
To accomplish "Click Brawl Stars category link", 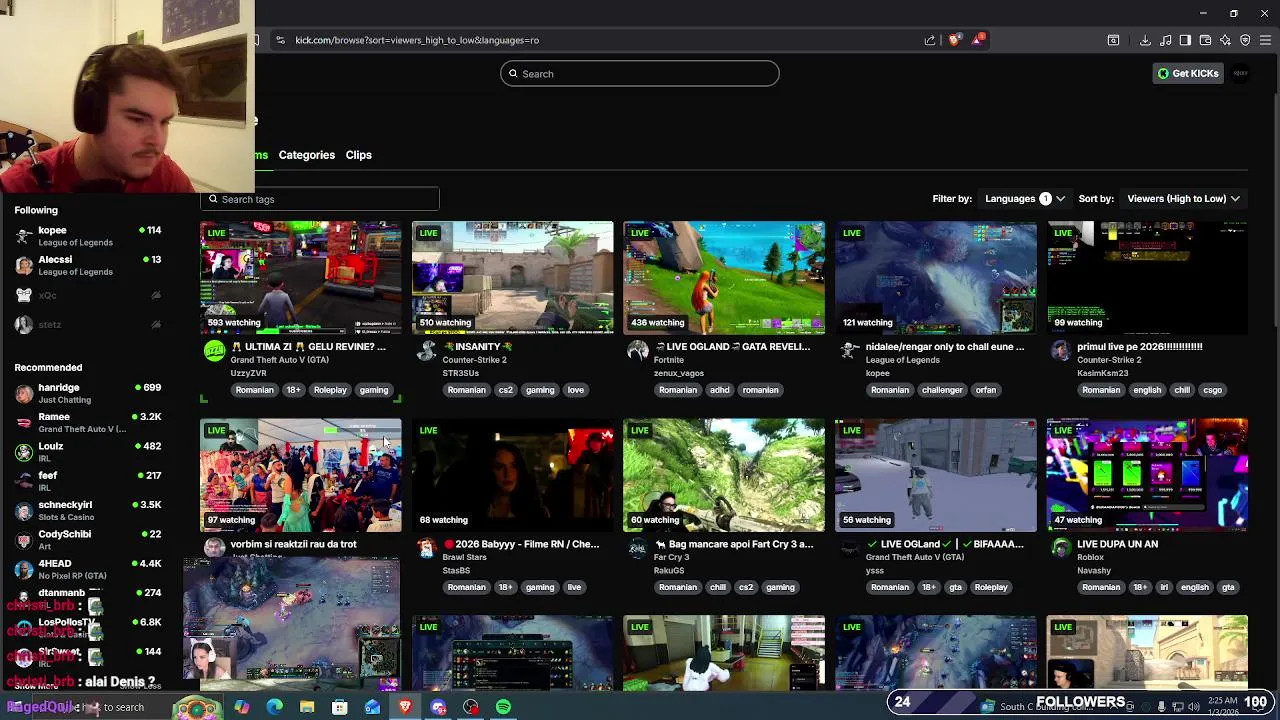I will tap(465, 557).
